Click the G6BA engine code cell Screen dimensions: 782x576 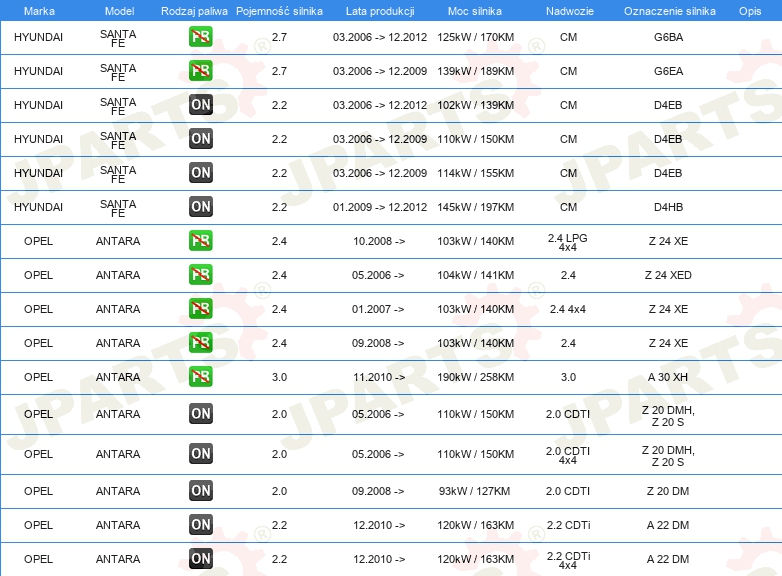668,38
